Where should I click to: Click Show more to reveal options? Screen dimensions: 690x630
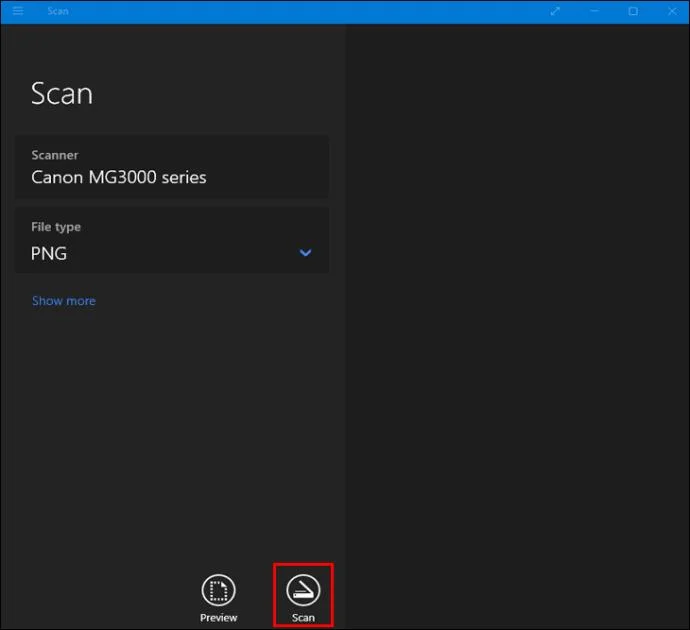pos(64,301)
